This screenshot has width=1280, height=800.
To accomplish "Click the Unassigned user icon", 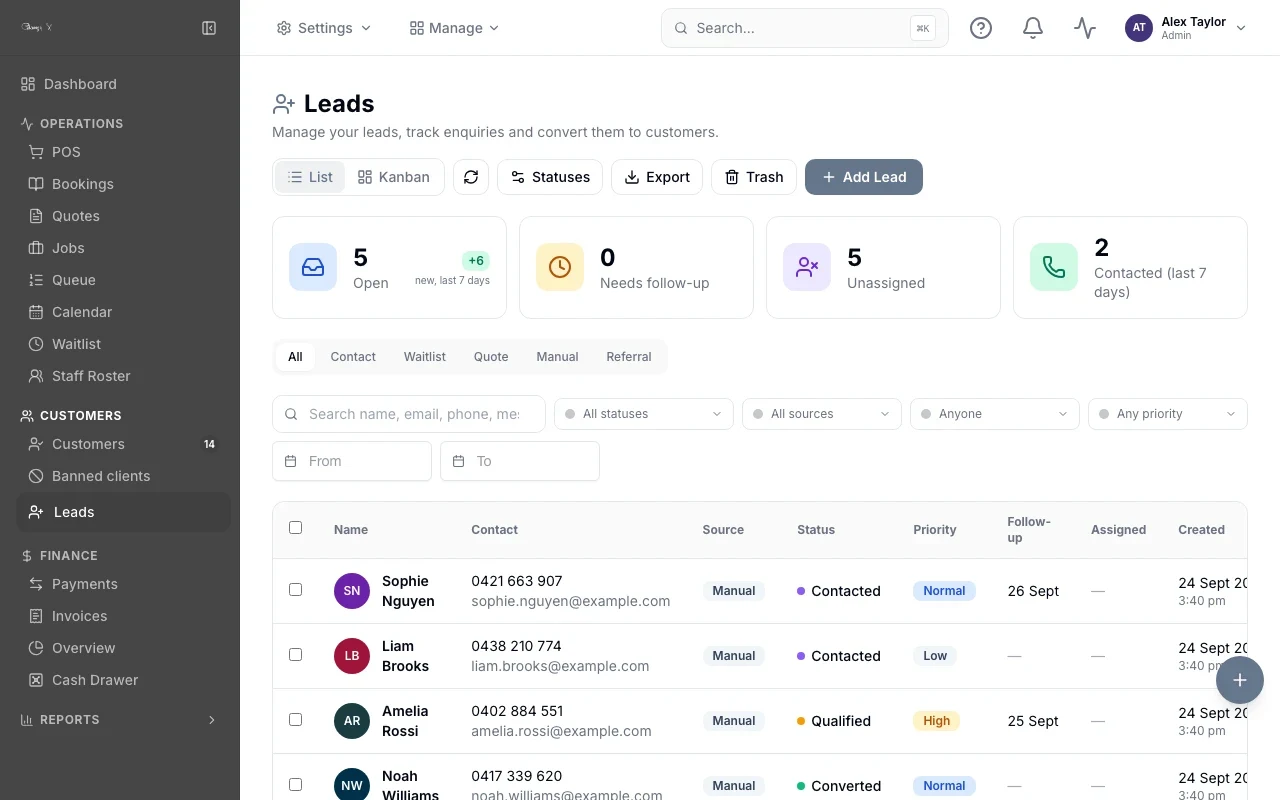I will click(807, 267).
